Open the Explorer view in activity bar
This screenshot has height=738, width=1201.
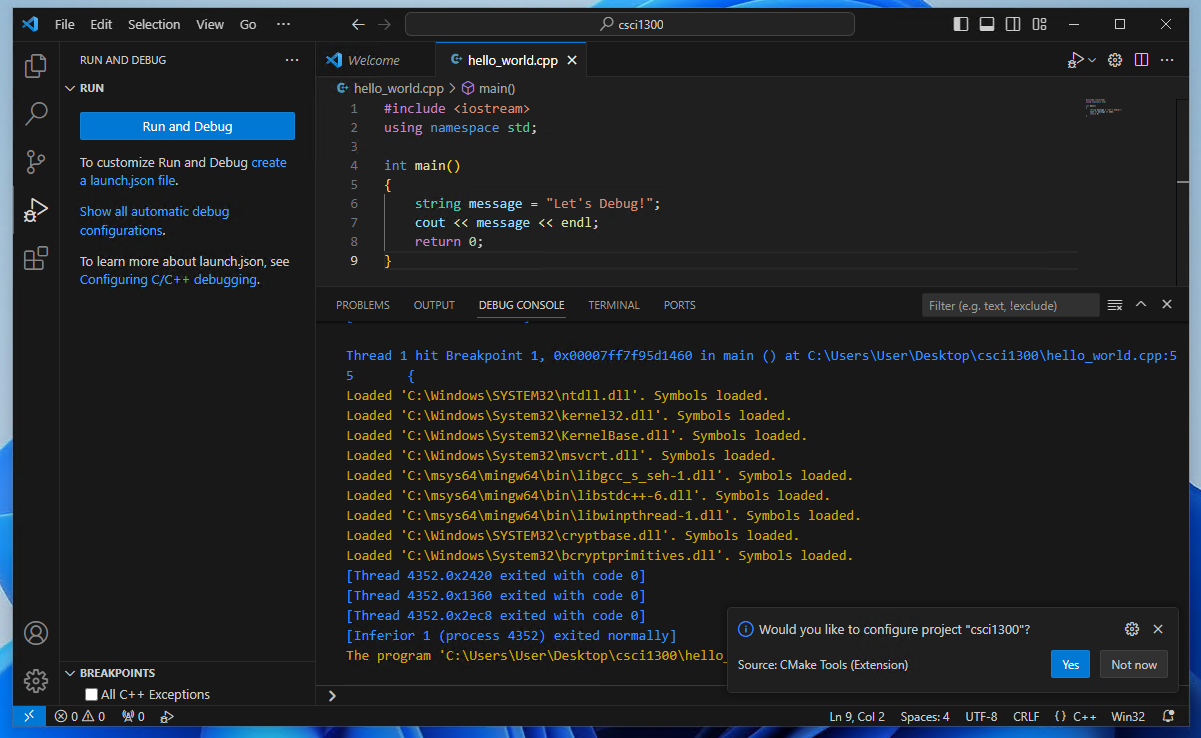(36, 66)
